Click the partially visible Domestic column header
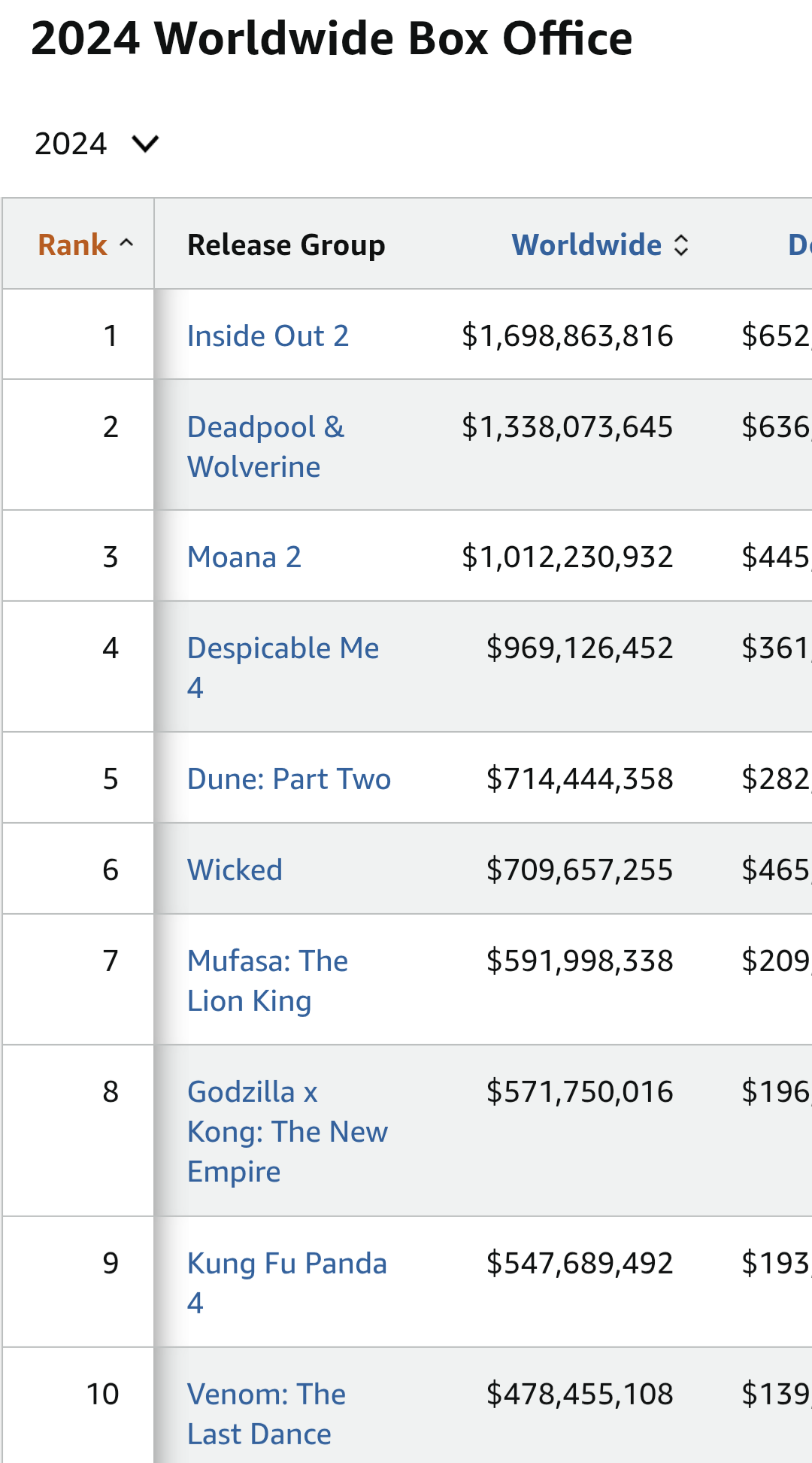Screen dimensions: 812x1463 pyautogui.click(x=798, y=245)
